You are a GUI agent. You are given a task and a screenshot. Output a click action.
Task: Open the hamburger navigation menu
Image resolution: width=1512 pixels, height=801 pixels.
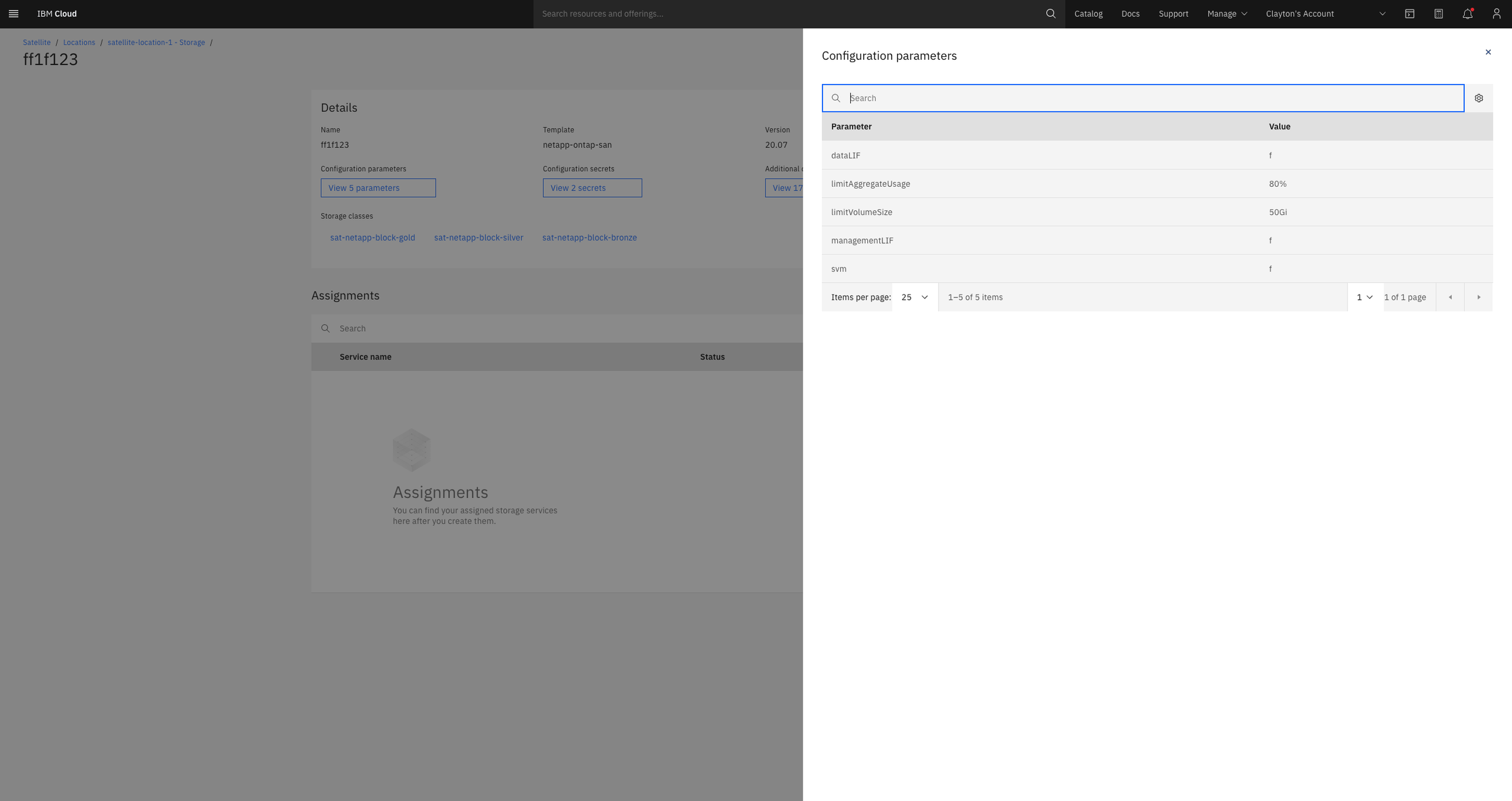pos(13,14)
